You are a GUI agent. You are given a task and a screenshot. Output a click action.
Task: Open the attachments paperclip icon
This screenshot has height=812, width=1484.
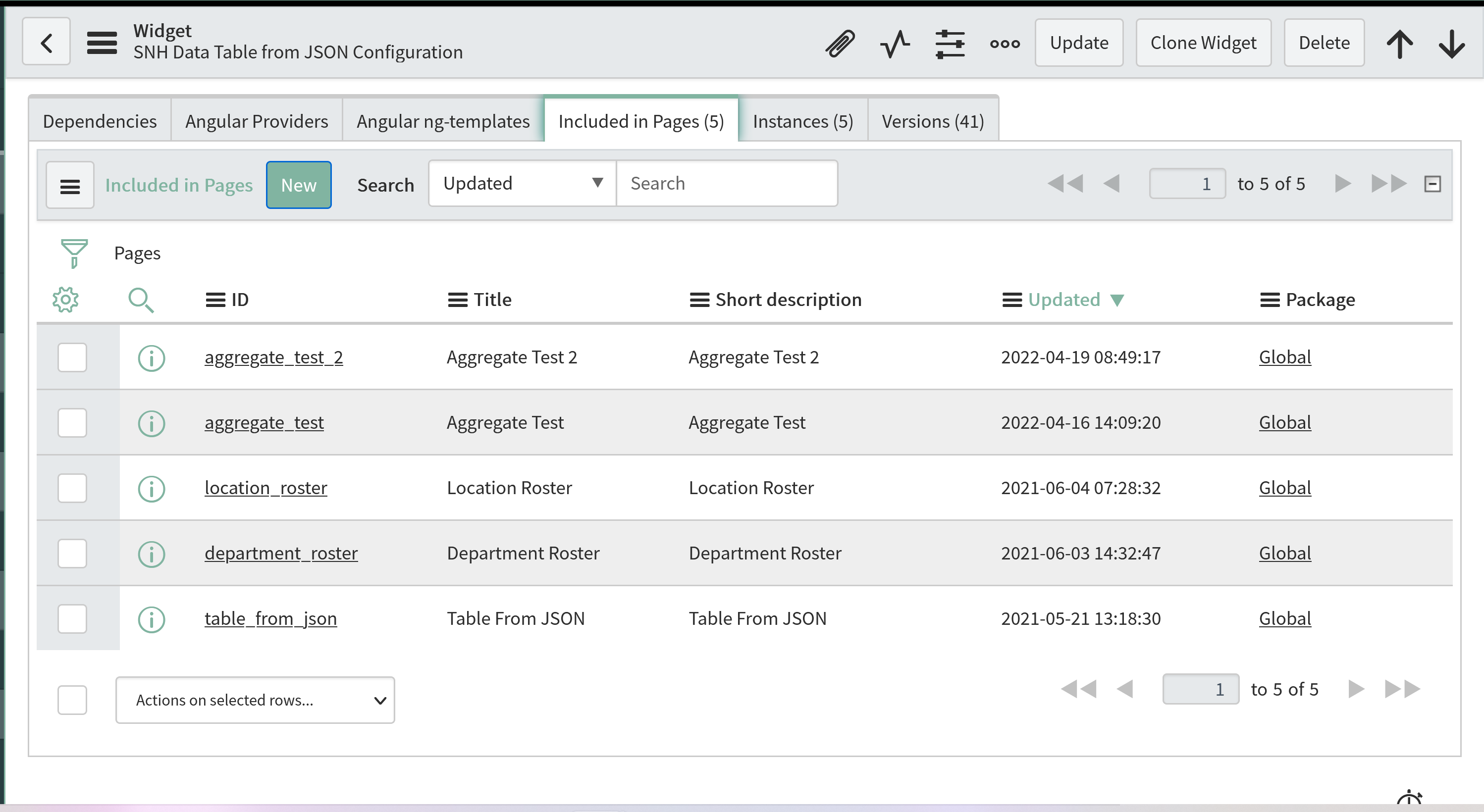[x=840, y=43]
